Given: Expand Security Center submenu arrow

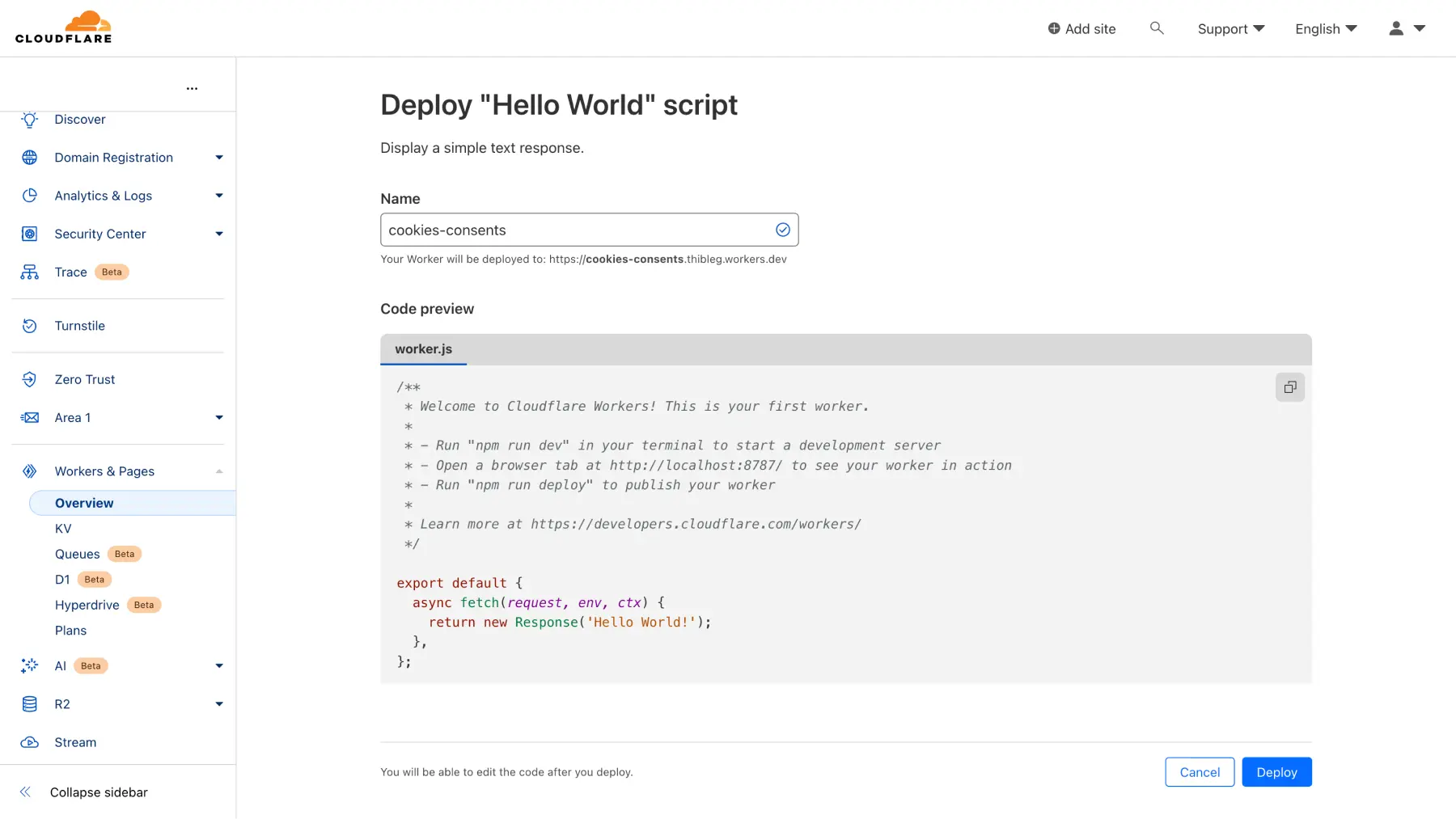Looking at the screenshot, I should point(219,234).
